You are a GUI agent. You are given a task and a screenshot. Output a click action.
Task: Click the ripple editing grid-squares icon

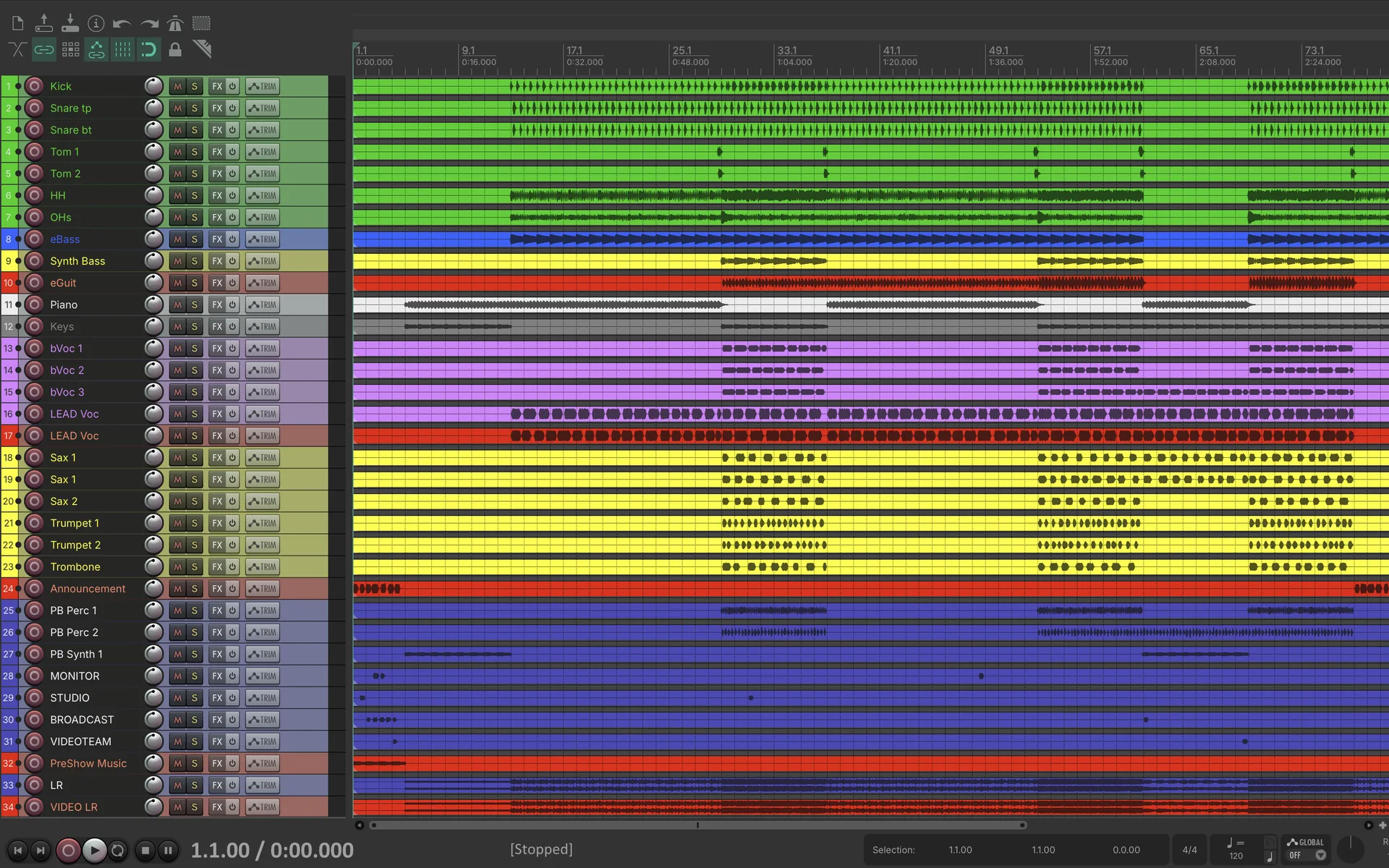[x=70, y=49]
